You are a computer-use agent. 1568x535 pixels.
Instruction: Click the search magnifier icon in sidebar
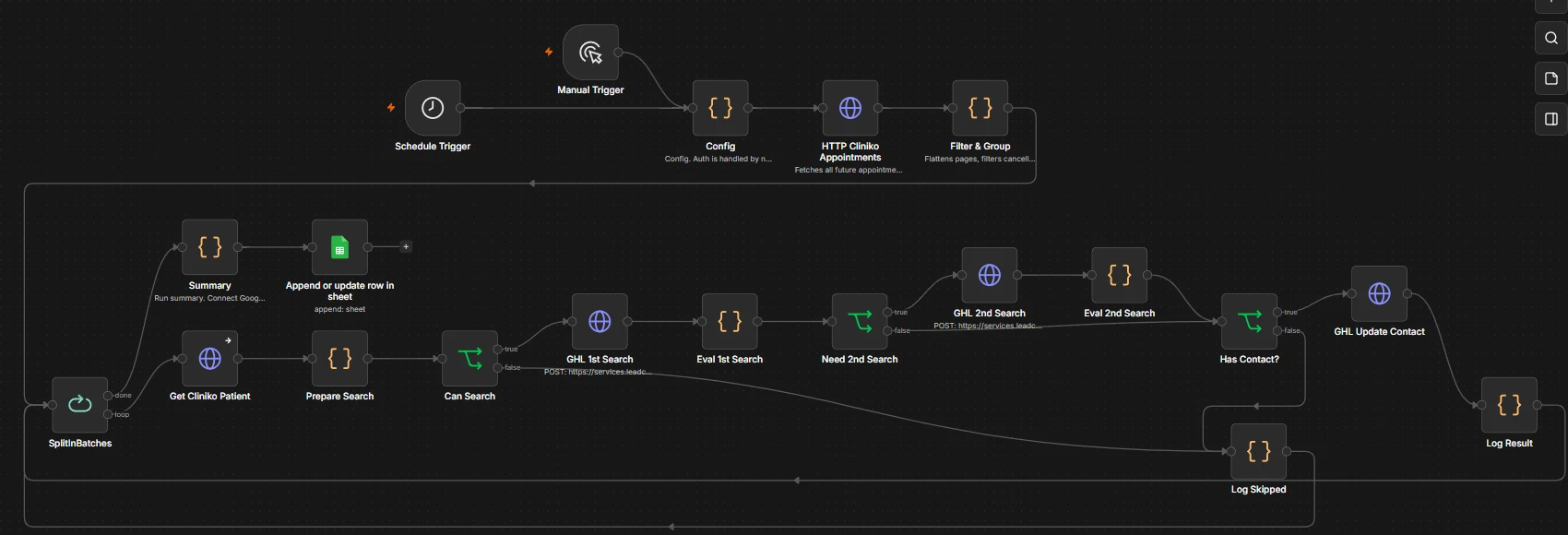point(1551,38)
